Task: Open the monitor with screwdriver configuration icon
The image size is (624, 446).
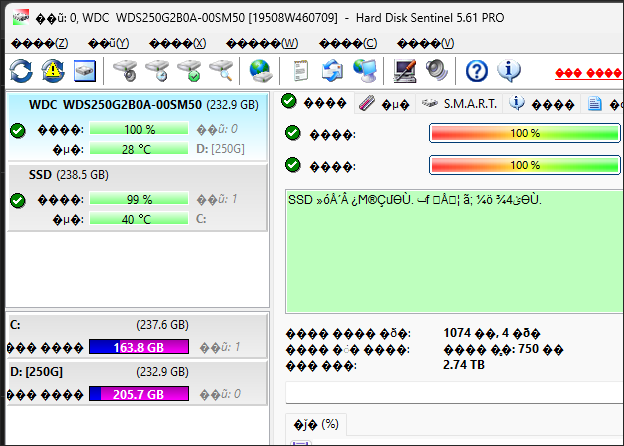Action: (405, 71)
